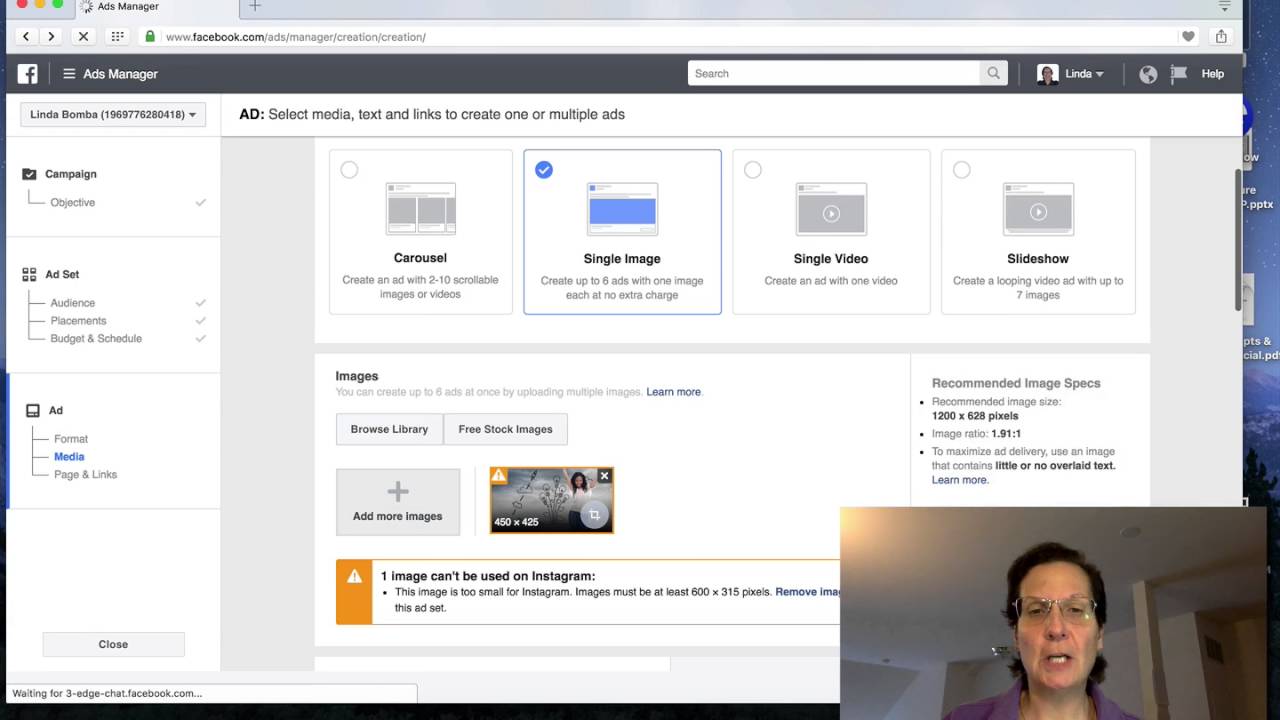Select the Slideshow radio button
1280x720 pixels.
pyautogui.click(x=962, y=170)
